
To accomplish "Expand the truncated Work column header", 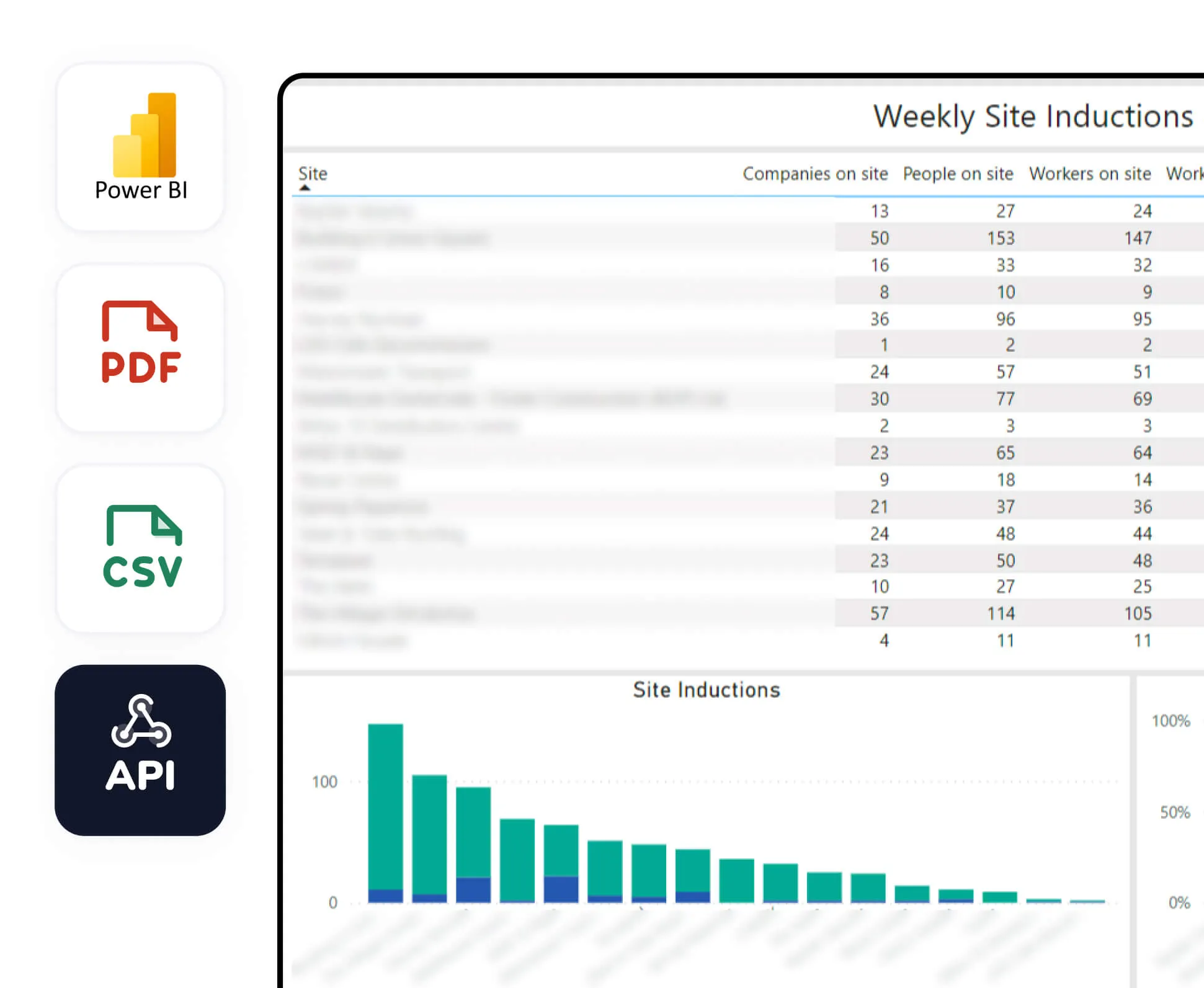I will 1184,174.
